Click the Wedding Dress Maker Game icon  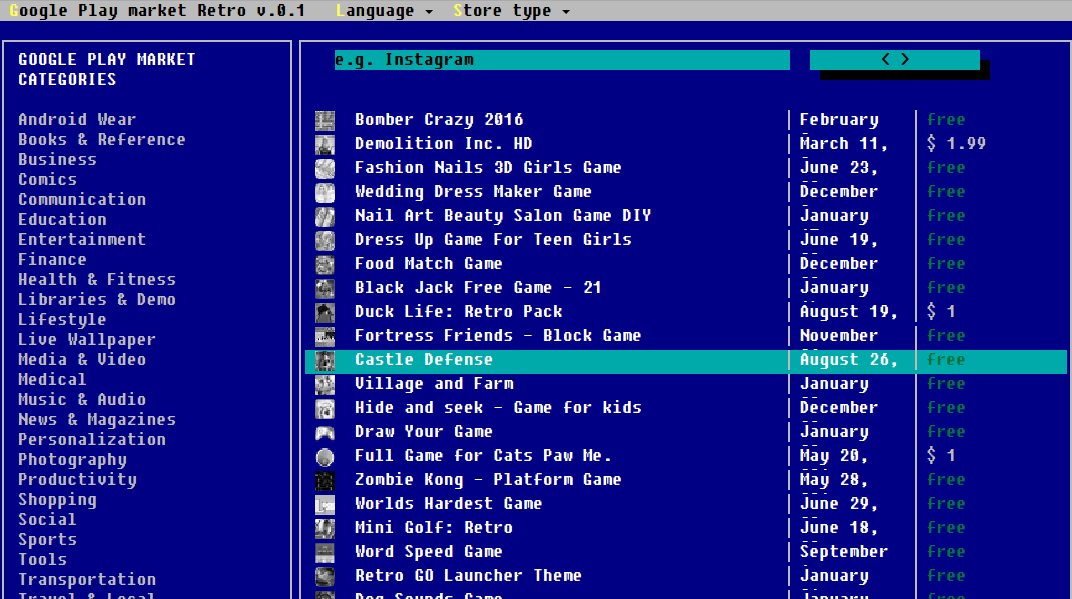click(325, 192)
